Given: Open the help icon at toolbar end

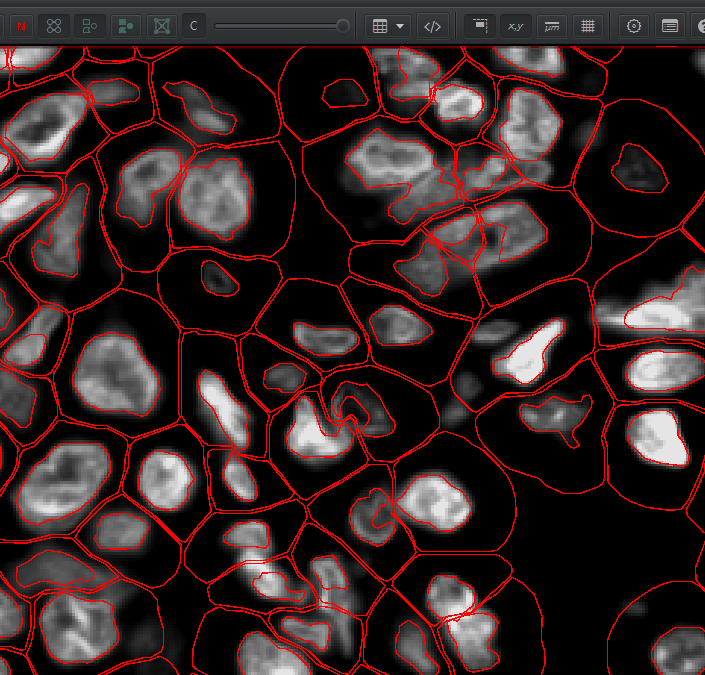Looking at the screenshot, I should pos(699,26).
